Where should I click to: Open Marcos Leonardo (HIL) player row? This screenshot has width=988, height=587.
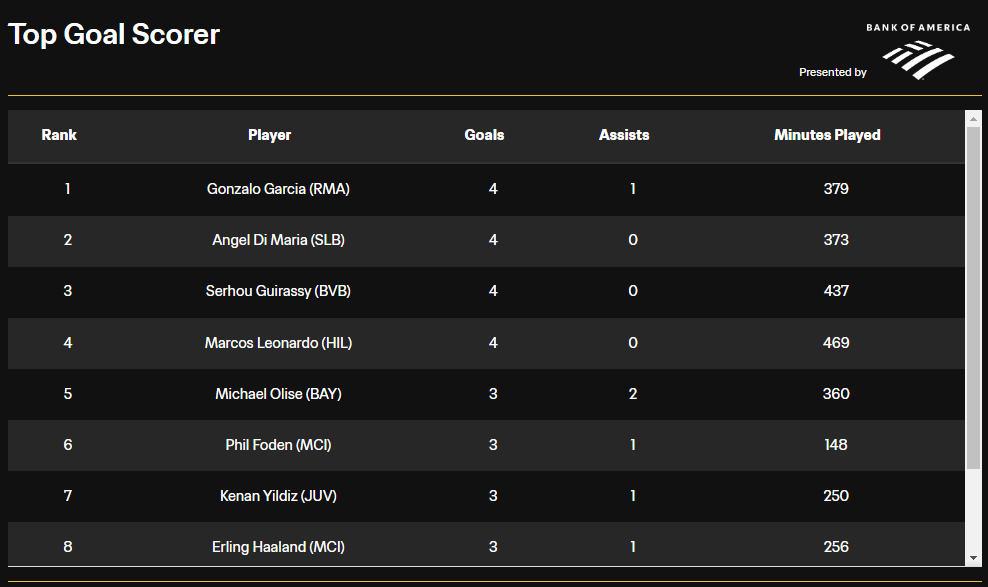pyautogui.click(x=486, y=343)
